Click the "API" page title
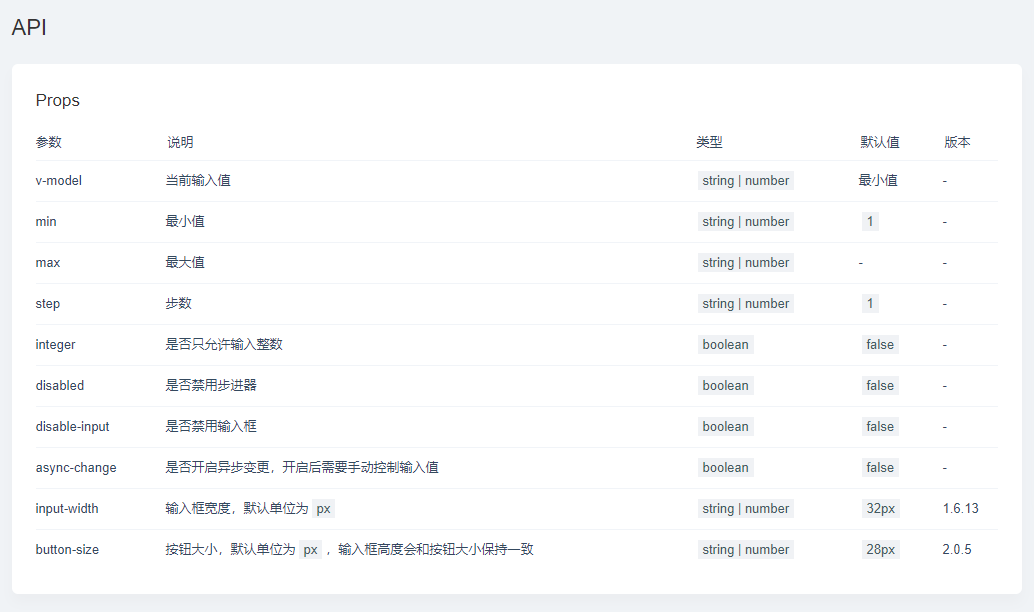This screenshot has height=612, width=1034. [28, 27]
